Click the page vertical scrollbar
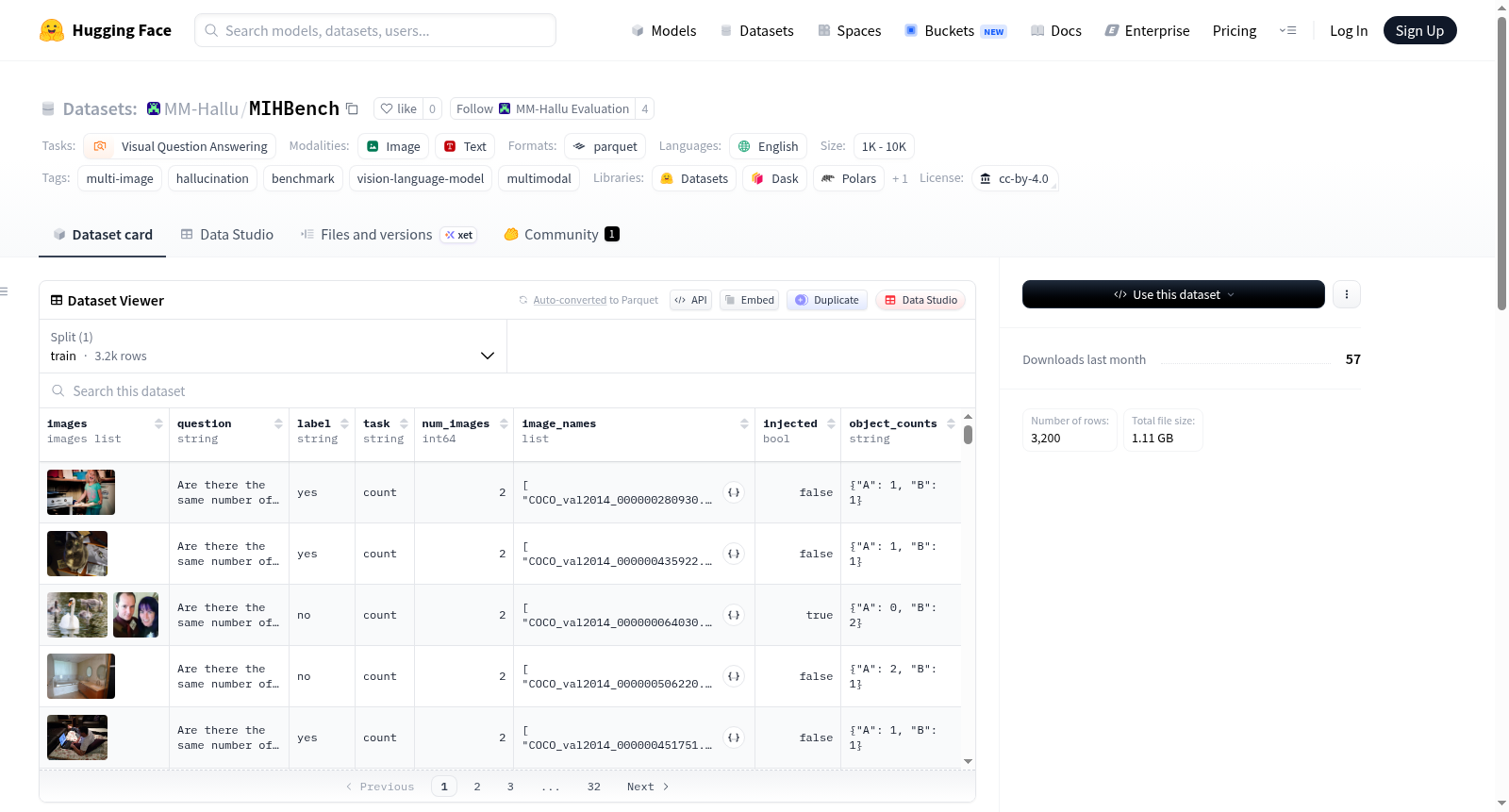 [x=1501, y=165]
